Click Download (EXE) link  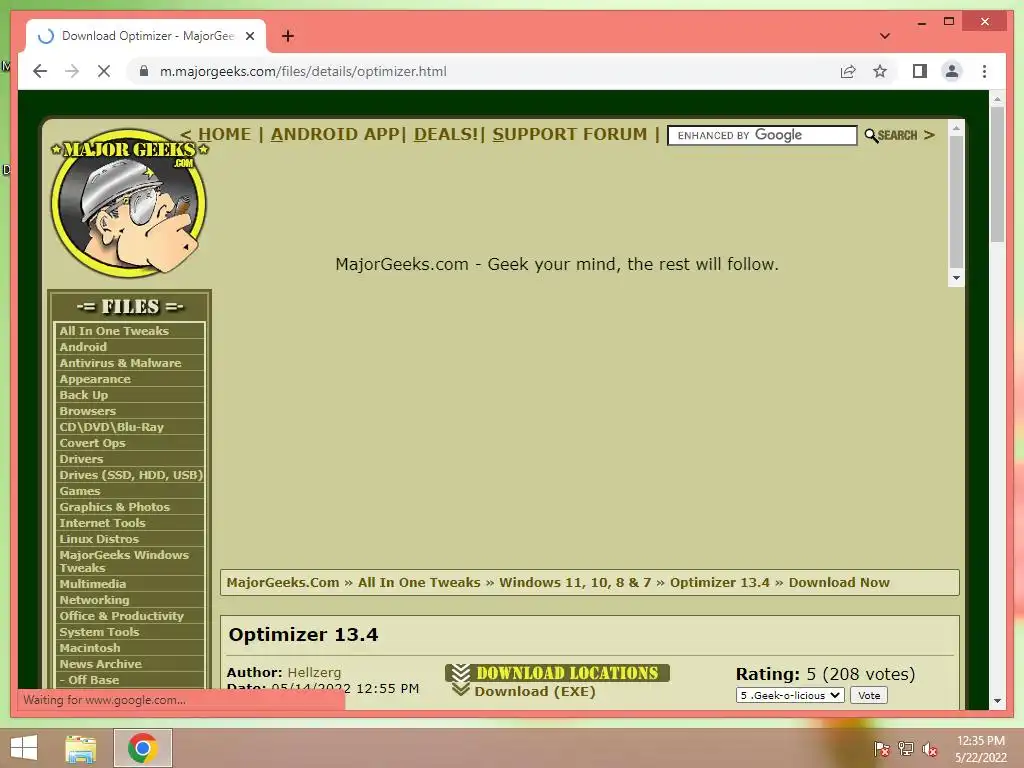tap(534, 692)
